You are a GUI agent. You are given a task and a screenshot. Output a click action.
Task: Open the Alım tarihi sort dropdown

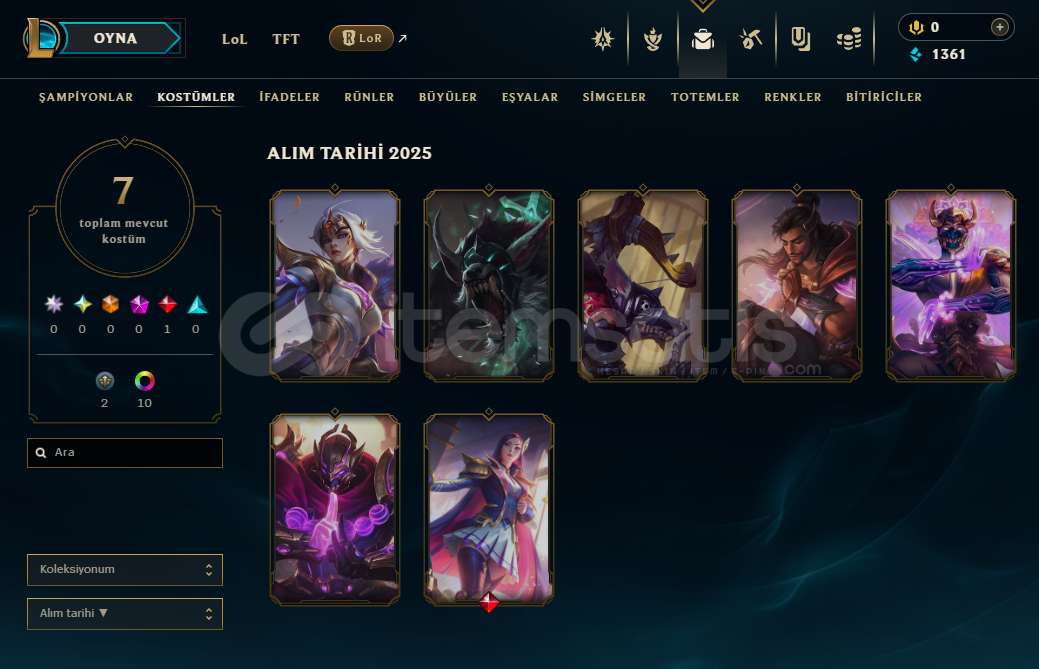[125, 613]
